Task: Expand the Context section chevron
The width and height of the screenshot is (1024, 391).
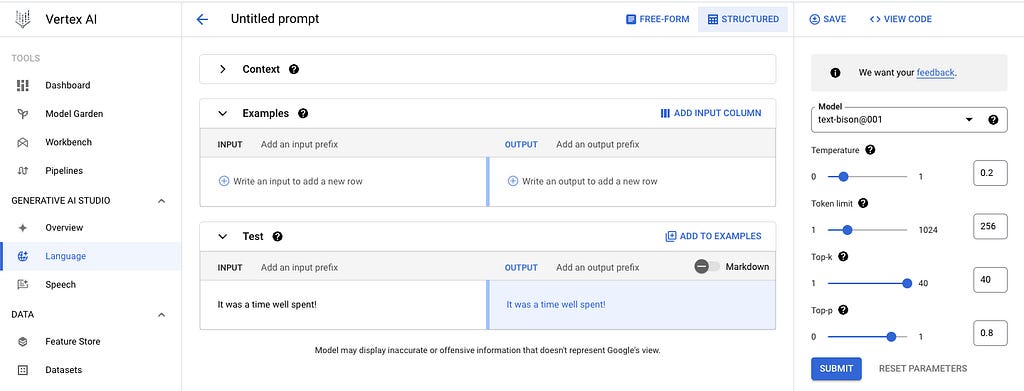Action: 223,69
